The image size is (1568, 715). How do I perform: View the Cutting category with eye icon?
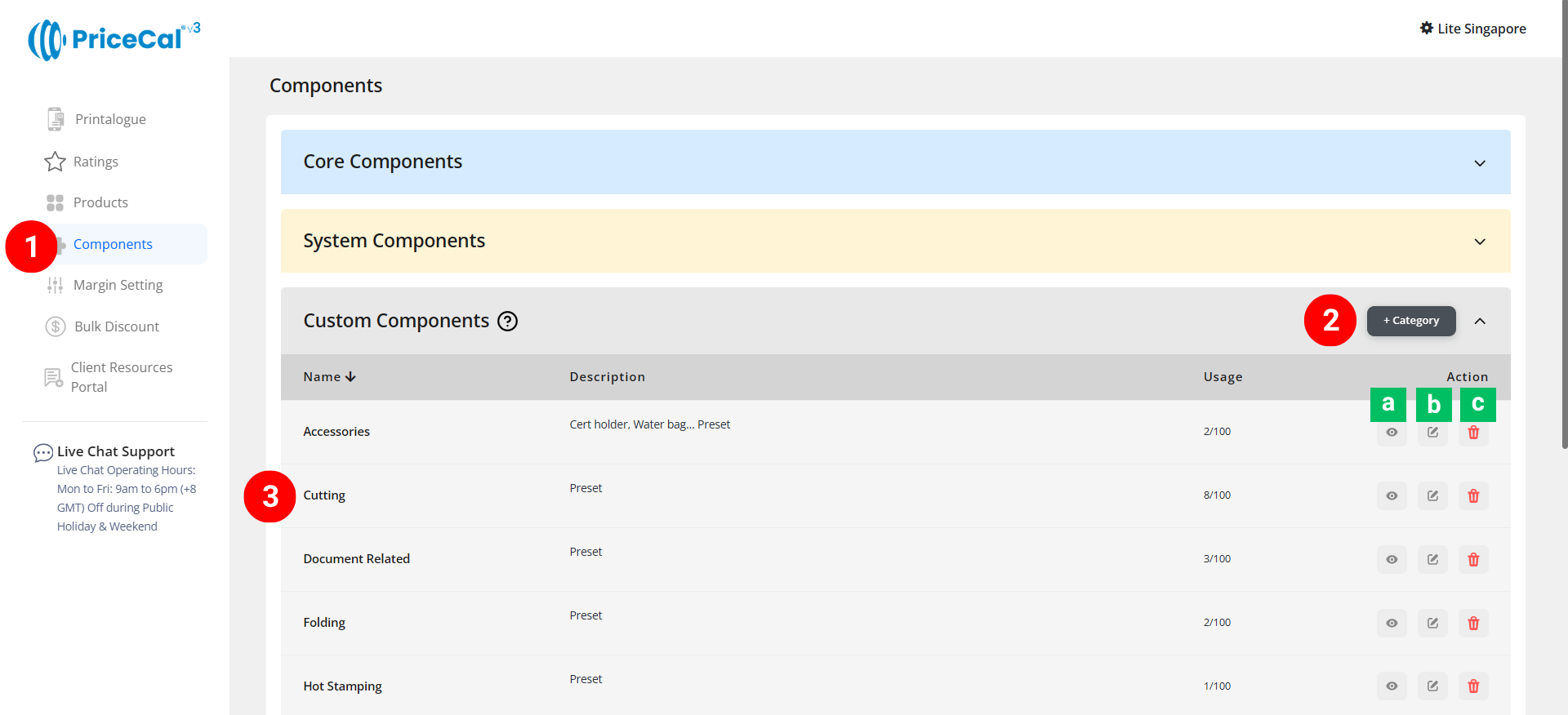click(x=1392, y=495)
